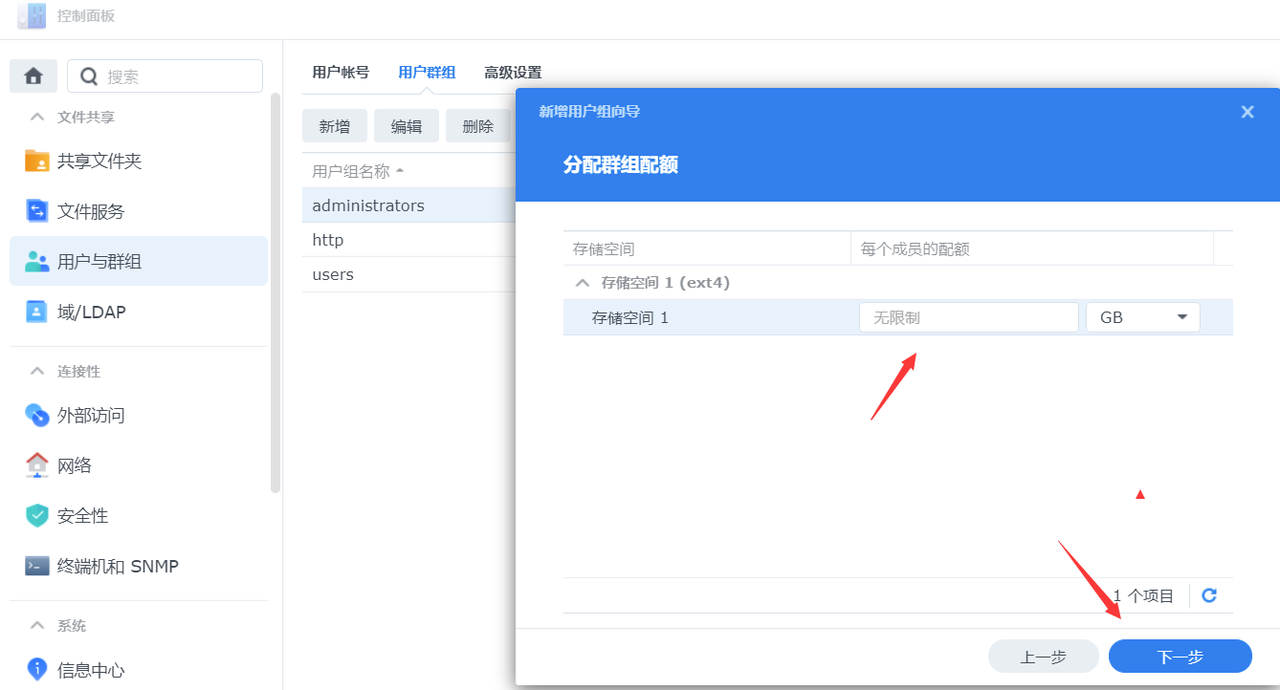This screenshot has height=690, width=1280.
Task: Switch to 用户帐号 tab
Action: 340,72
